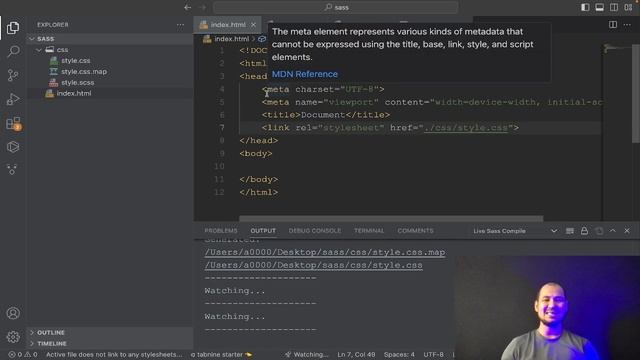The width and height of the screenshot is (640, 360).
Task: Open the style.css.map path link in output
Action: [x=324, y=252]
